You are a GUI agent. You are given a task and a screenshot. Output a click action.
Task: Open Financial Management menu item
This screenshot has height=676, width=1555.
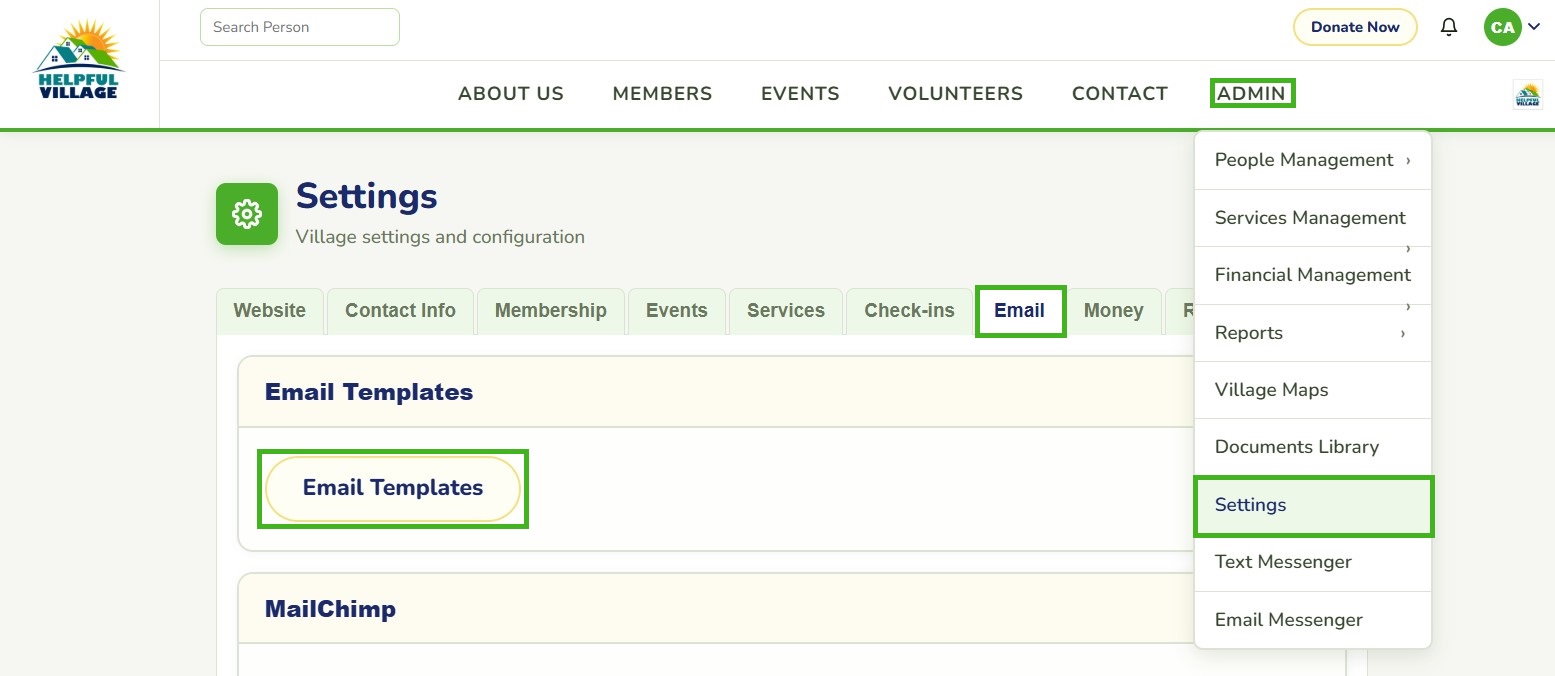[1313, 275]
